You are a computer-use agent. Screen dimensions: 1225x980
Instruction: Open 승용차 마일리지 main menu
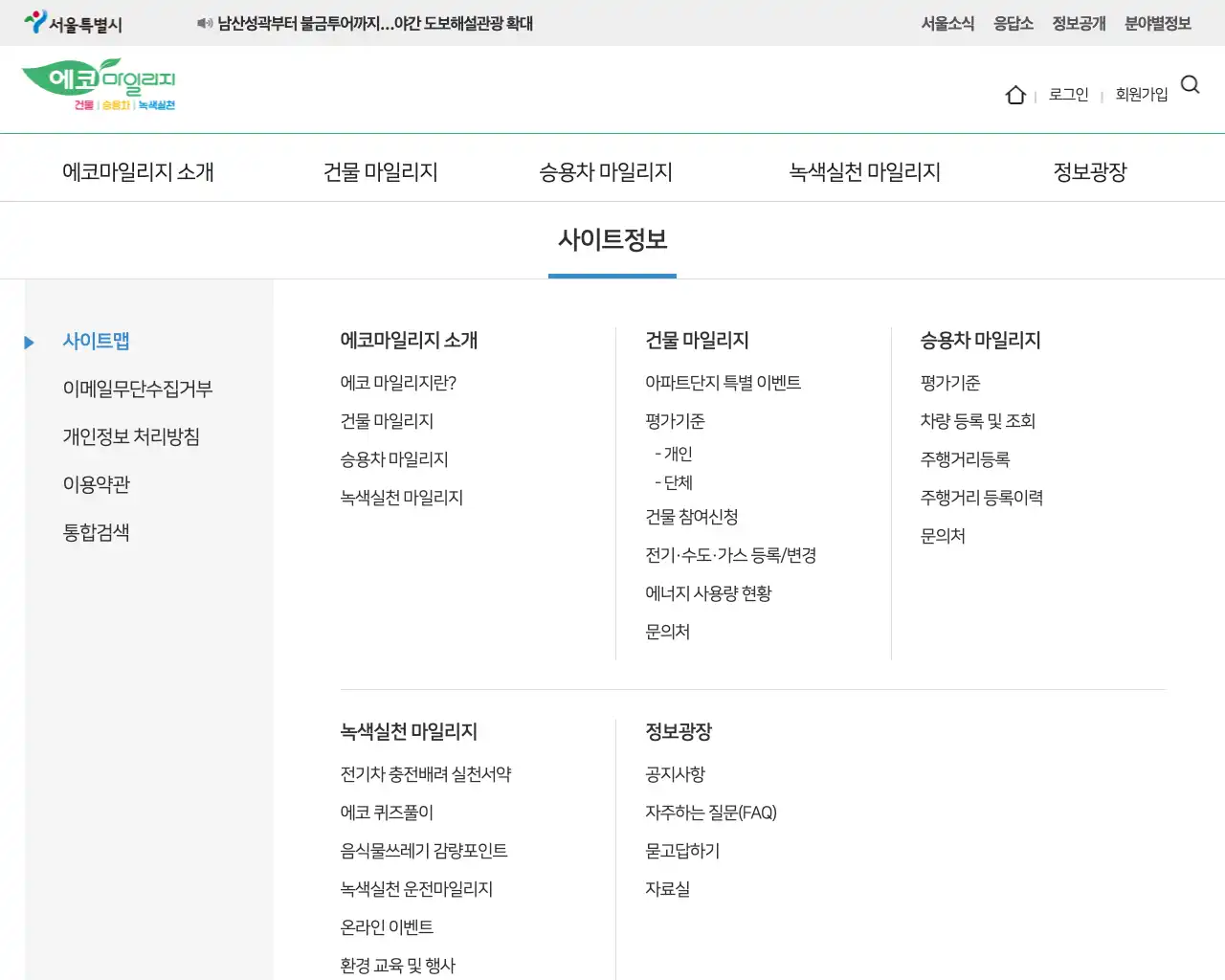[x=606, y=172]
